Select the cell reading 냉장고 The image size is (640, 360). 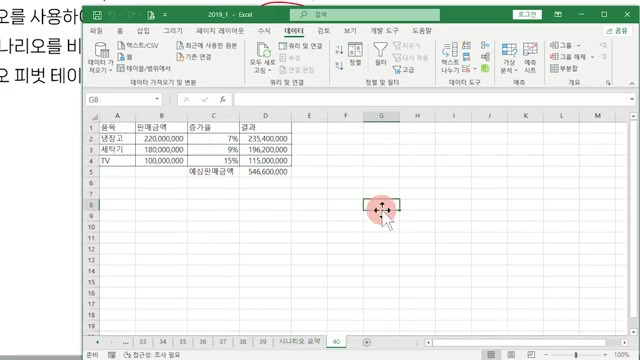117,139
